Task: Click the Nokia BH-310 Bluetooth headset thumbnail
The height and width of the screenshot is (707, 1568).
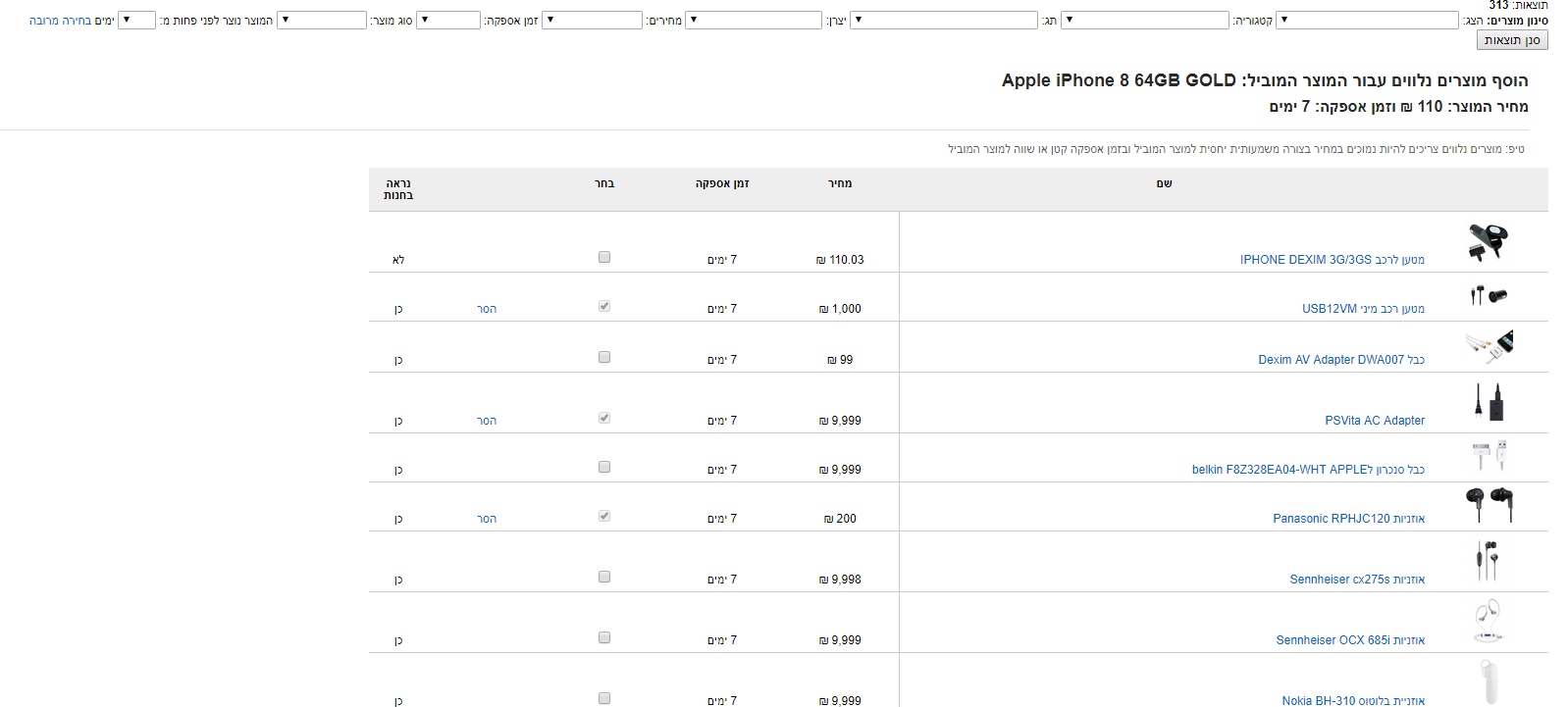Action: [x=1488, y=682]
